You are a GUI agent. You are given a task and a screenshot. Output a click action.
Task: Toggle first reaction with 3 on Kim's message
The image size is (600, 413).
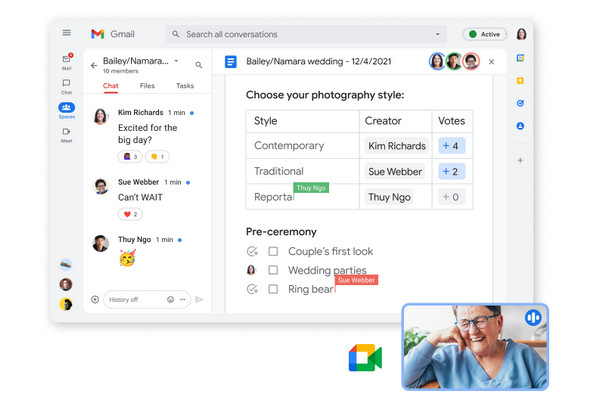tap(130, 157)
